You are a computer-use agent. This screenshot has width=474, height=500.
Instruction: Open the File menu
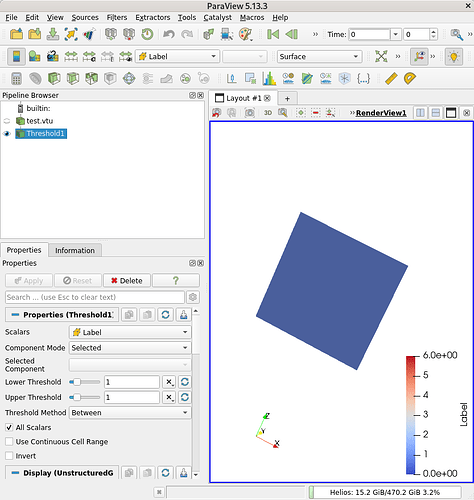point(11,17)
